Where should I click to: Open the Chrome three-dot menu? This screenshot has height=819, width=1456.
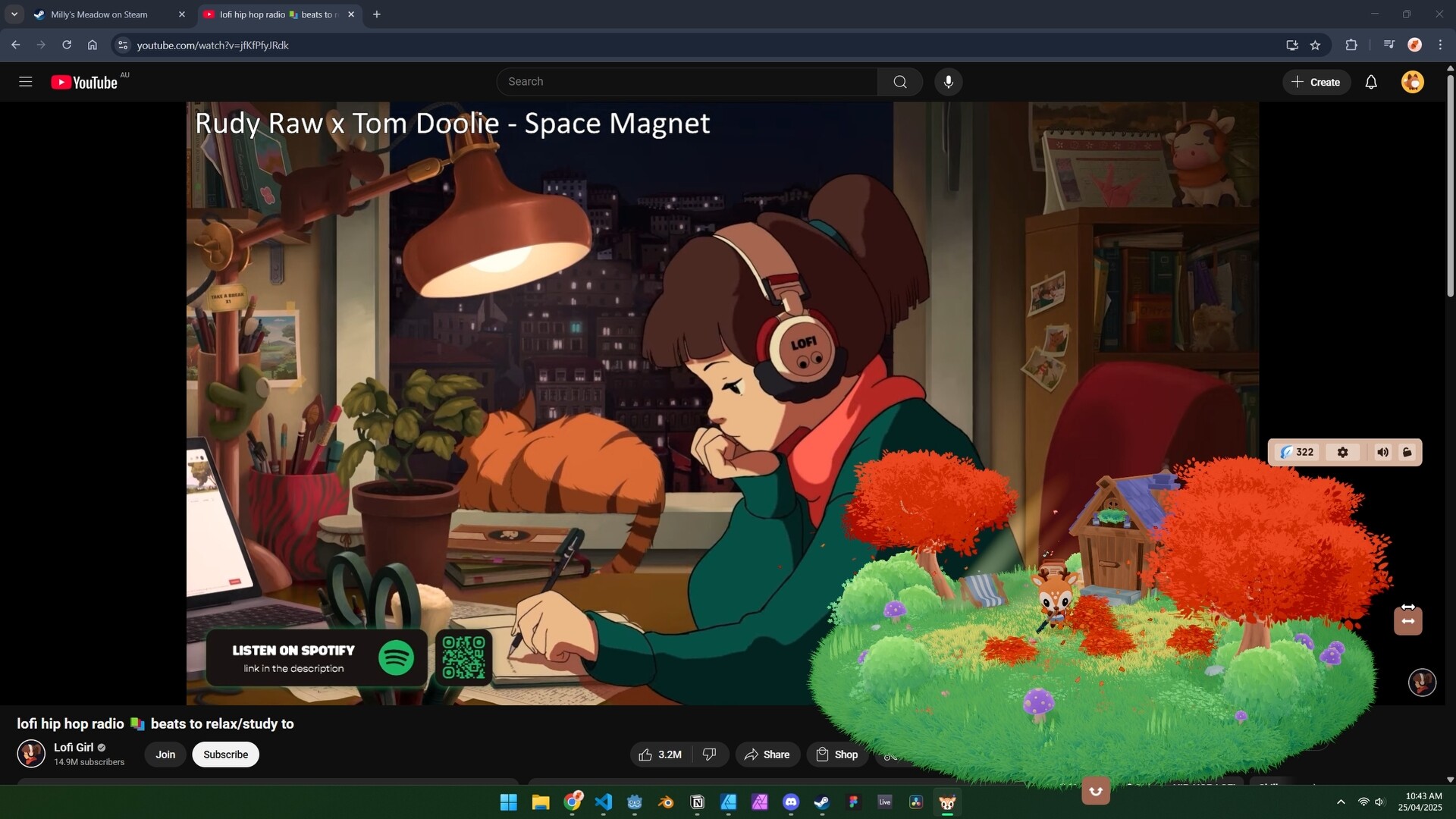pos(1440,45)
